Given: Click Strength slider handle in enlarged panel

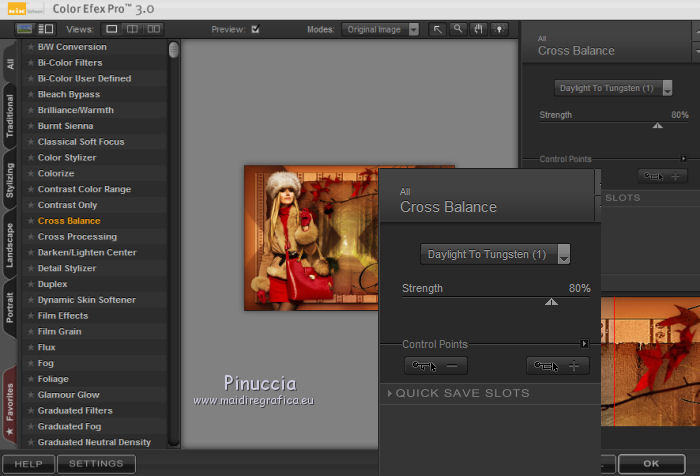Looking at the screenshot, I should (551, 302).
